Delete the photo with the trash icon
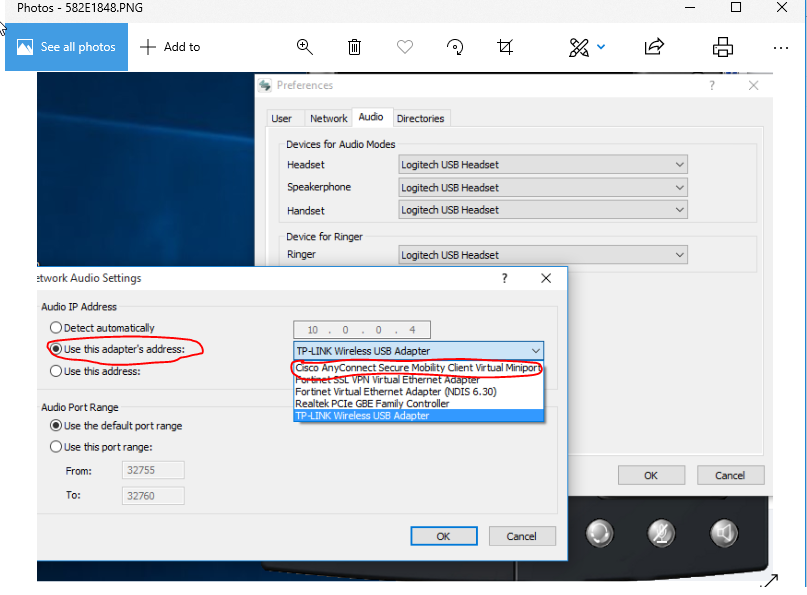807x595 pixels. 354,47
